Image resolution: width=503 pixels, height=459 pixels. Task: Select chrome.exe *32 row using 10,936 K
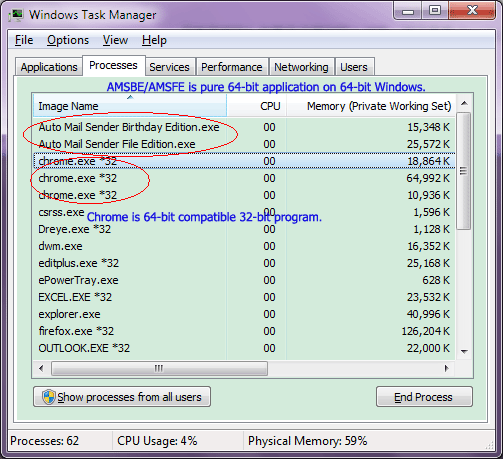click(x=244, y=195)
